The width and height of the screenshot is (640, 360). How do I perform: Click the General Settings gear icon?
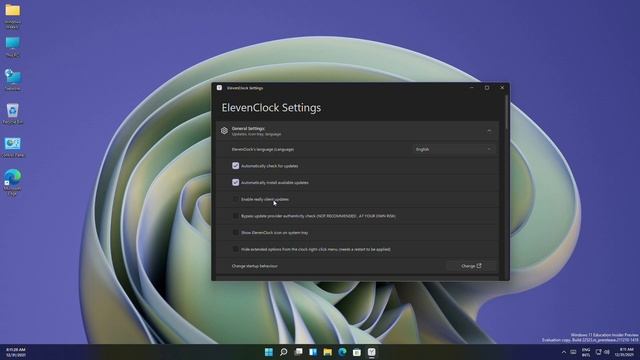(224, 131)
